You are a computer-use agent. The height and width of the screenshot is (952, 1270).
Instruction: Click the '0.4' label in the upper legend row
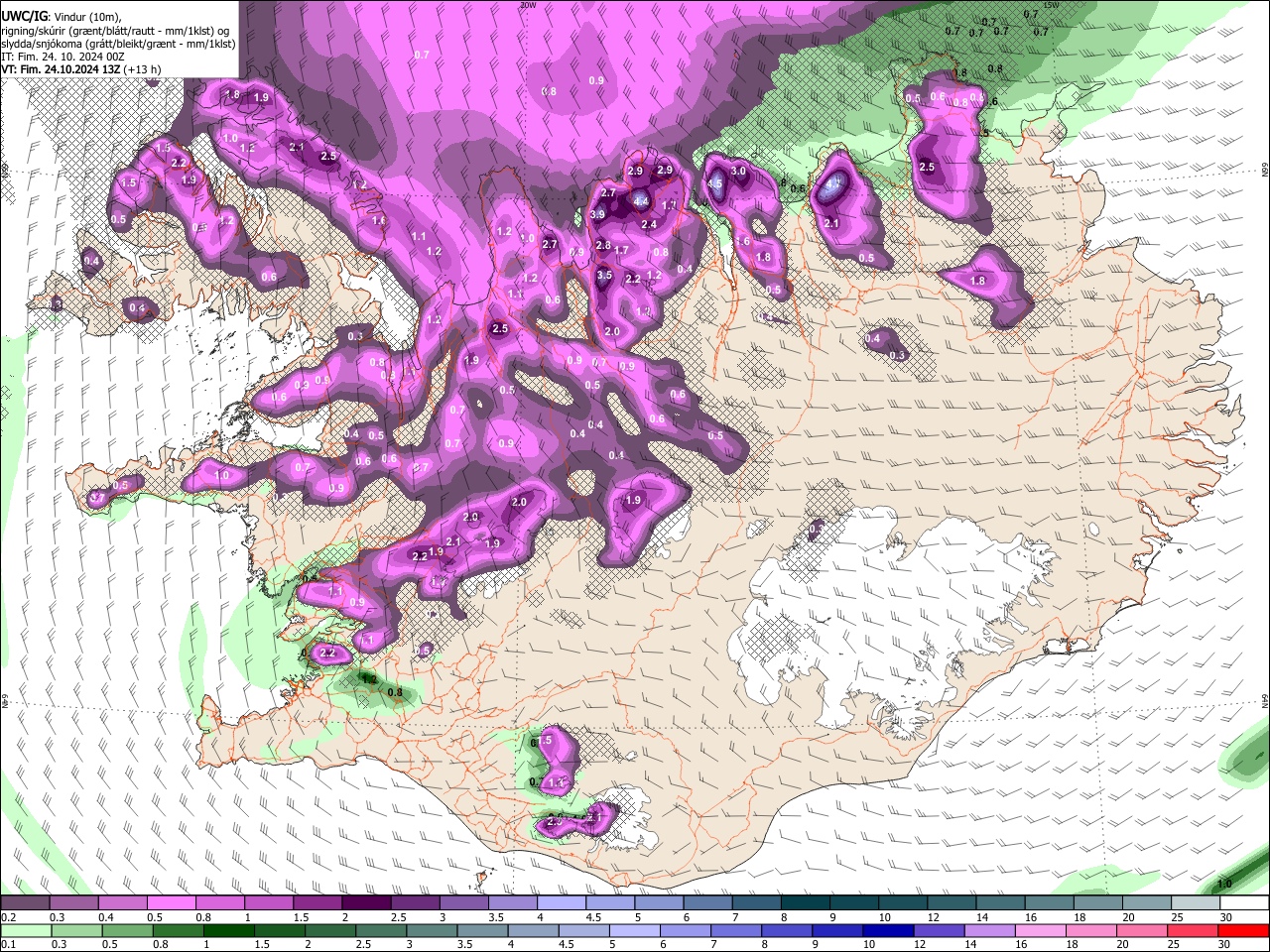coord(105,917)
